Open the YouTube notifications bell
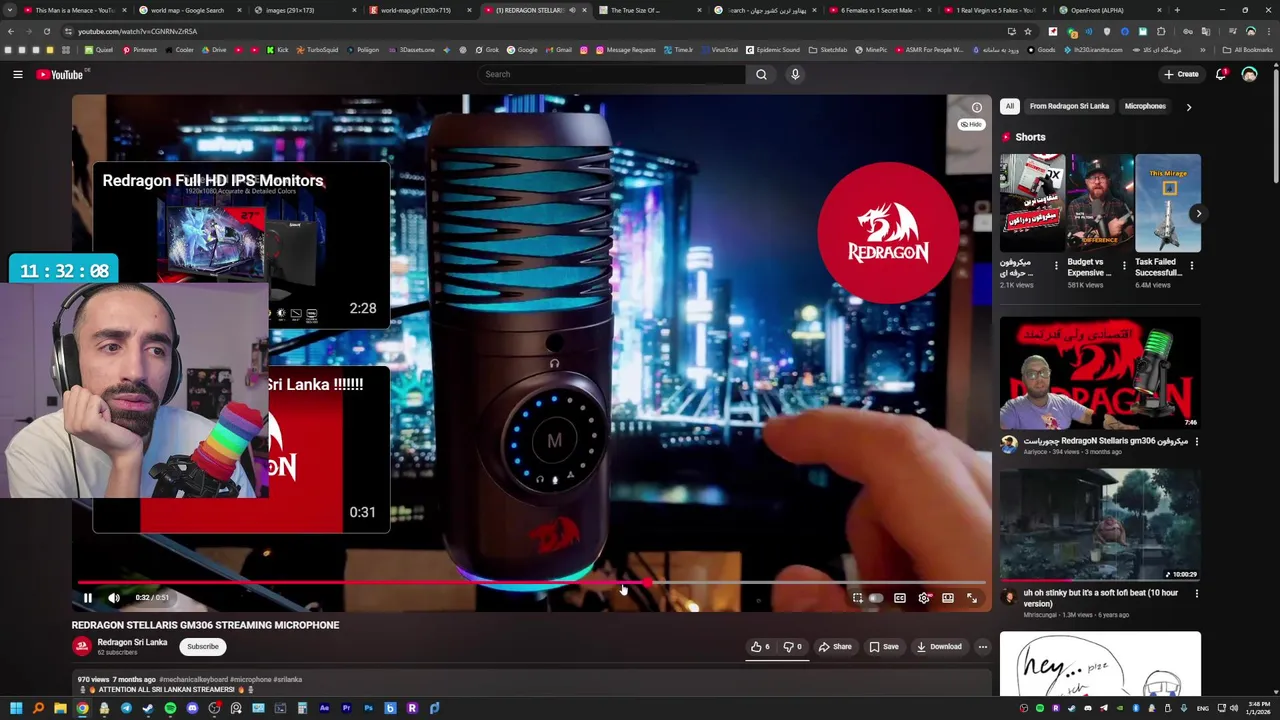The height and width of the screenshot is (720, 1280). [x=1221, y=74]
